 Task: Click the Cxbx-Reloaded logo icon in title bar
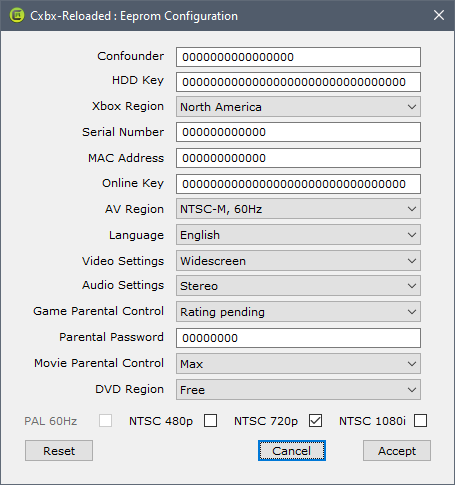pyautogui.click(x=17, y=15)
